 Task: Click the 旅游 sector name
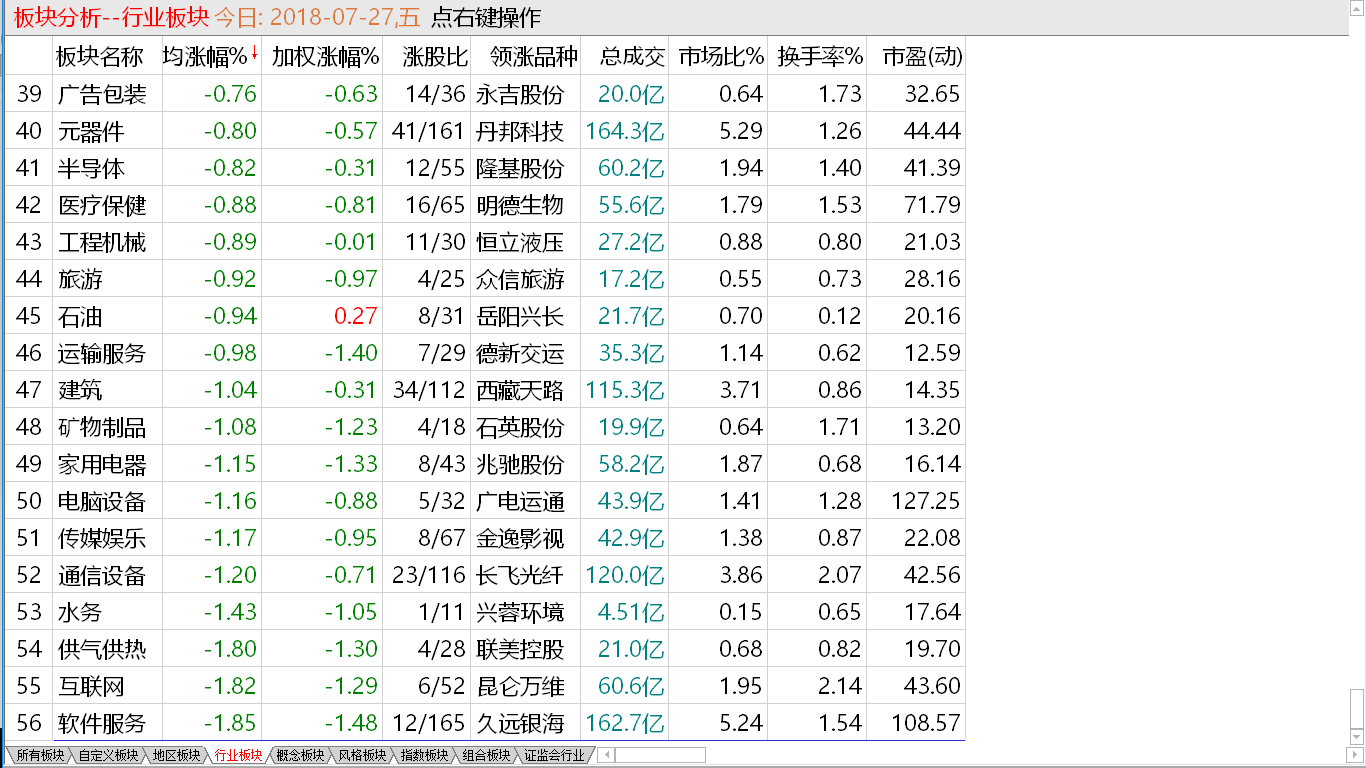[x=80, y=279]
